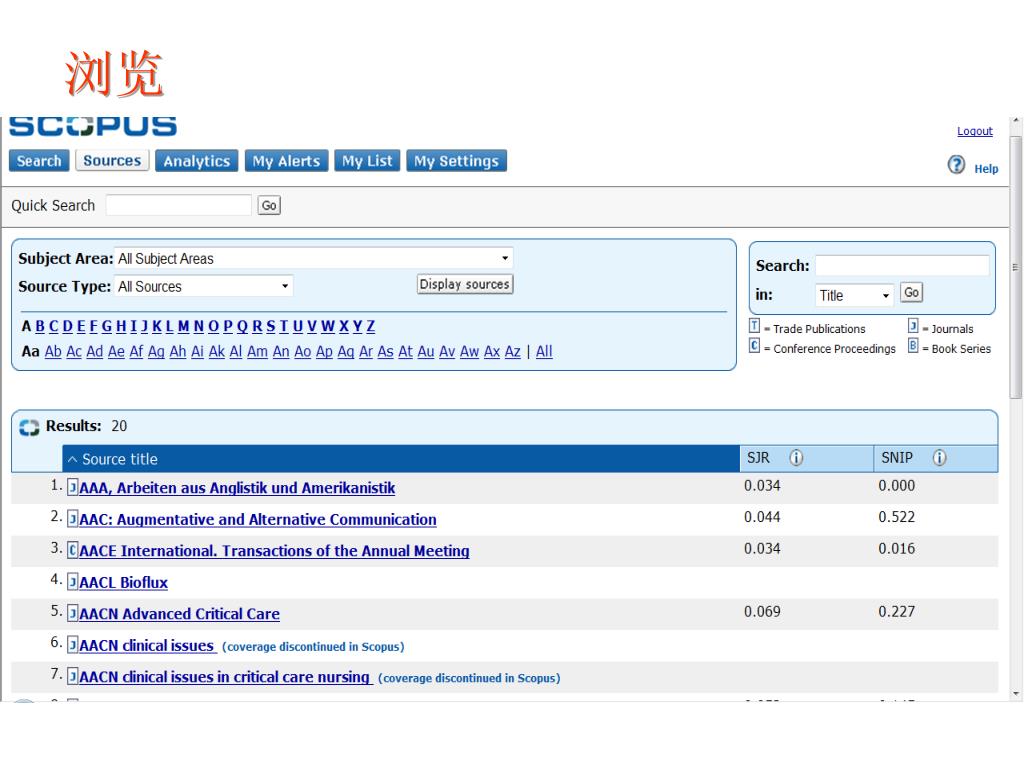Open the Search tab
The height and width of the screenshot is (768, 1024).
coord(39,161)
